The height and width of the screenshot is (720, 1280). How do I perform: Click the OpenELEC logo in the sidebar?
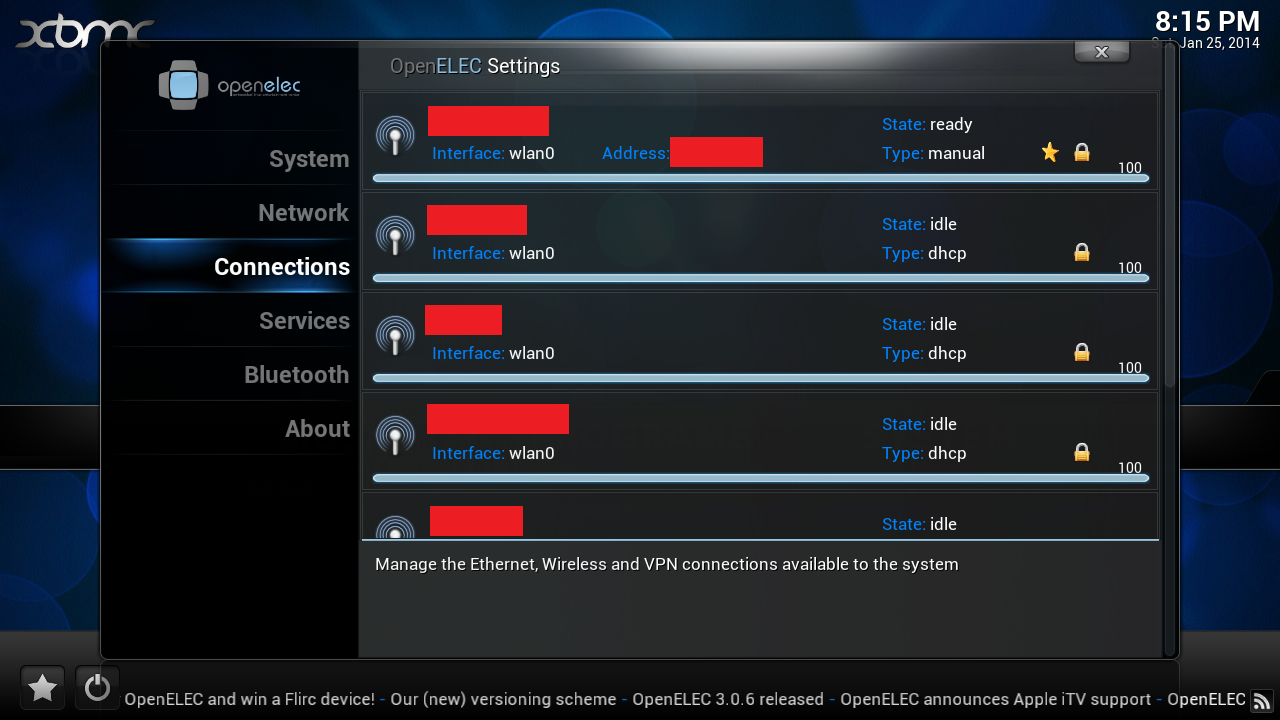click(x=229, y=86)
